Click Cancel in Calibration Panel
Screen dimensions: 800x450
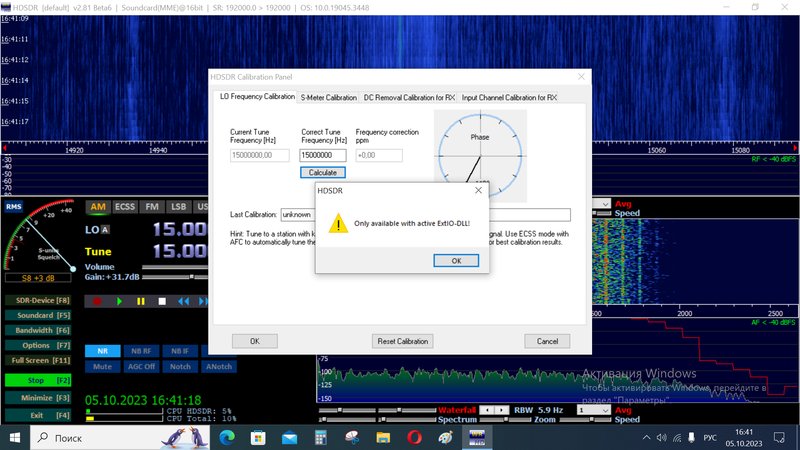pyautogui.click(x=547, y=341)
